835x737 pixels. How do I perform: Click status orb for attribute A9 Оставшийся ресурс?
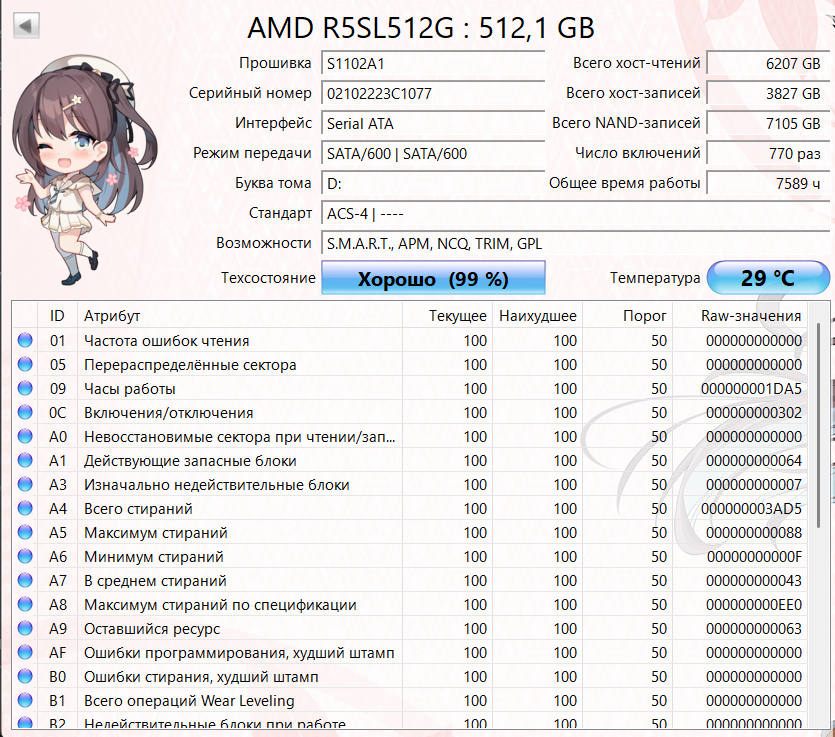25,629
